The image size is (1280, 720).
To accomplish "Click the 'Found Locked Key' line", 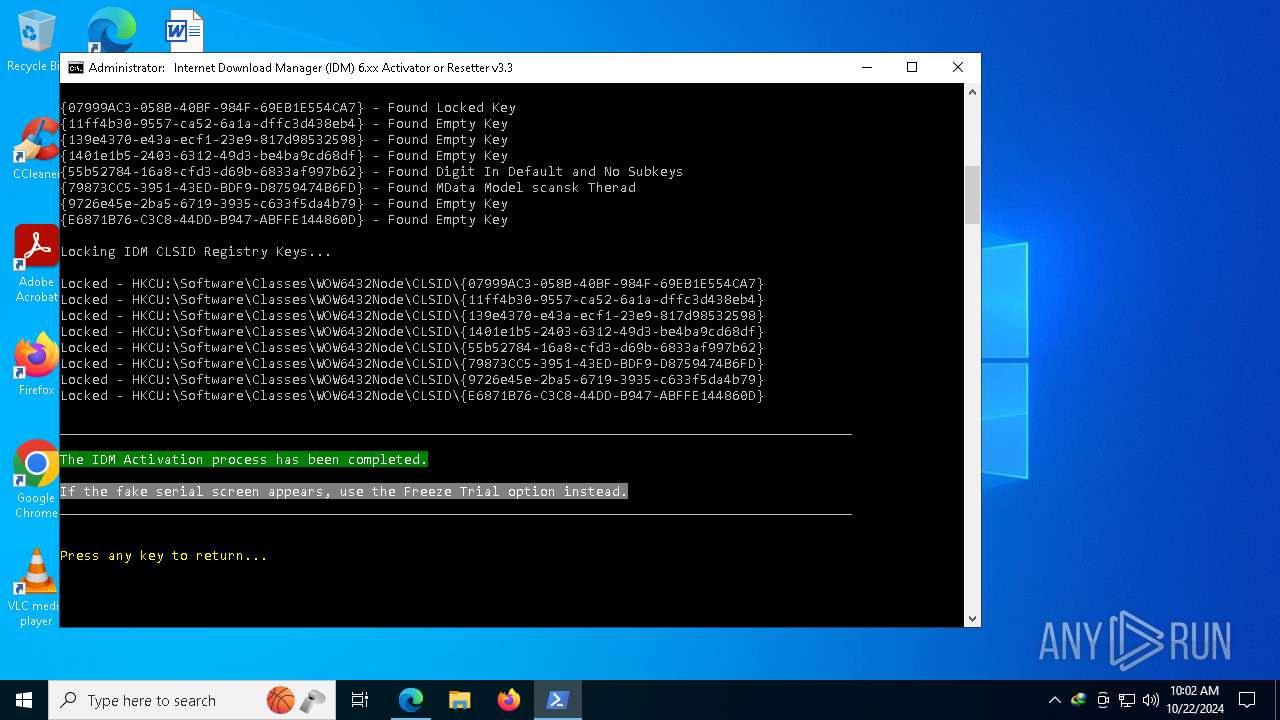I will coord(288,108).
